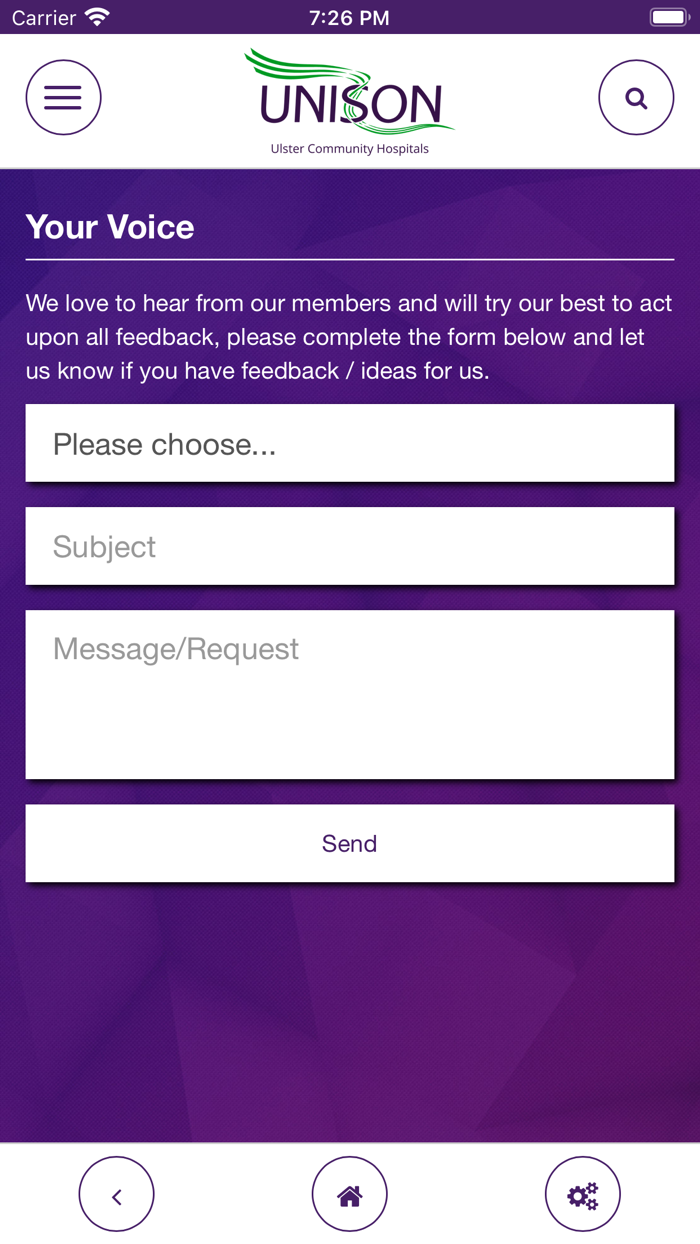Tap the battery indicator icon
This screenshot has width=700, height=1244.
[668, 17]
